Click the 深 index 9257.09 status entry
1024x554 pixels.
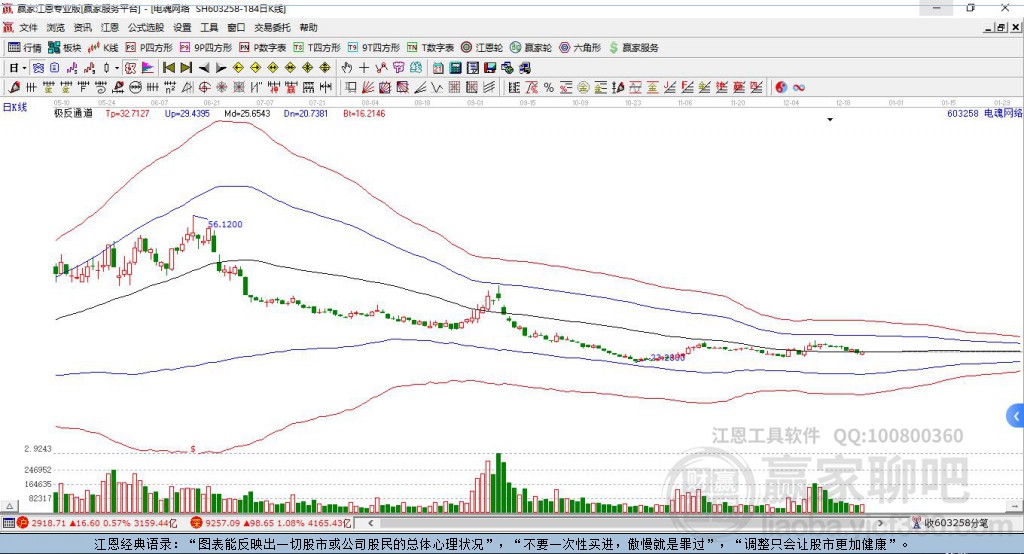271,523
